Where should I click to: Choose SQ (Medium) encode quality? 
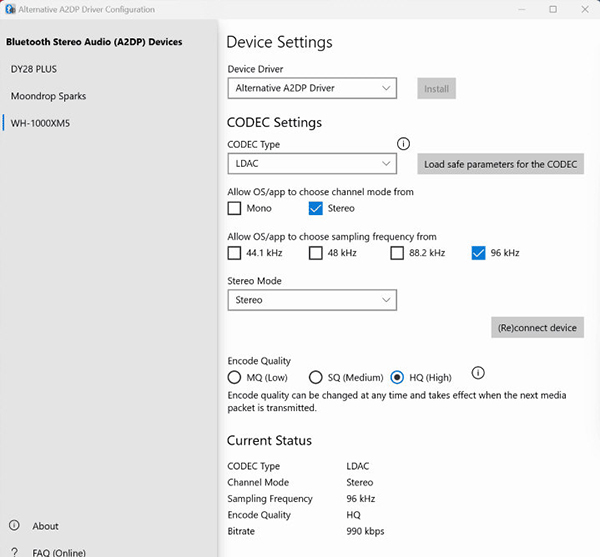tap(316, 378)
